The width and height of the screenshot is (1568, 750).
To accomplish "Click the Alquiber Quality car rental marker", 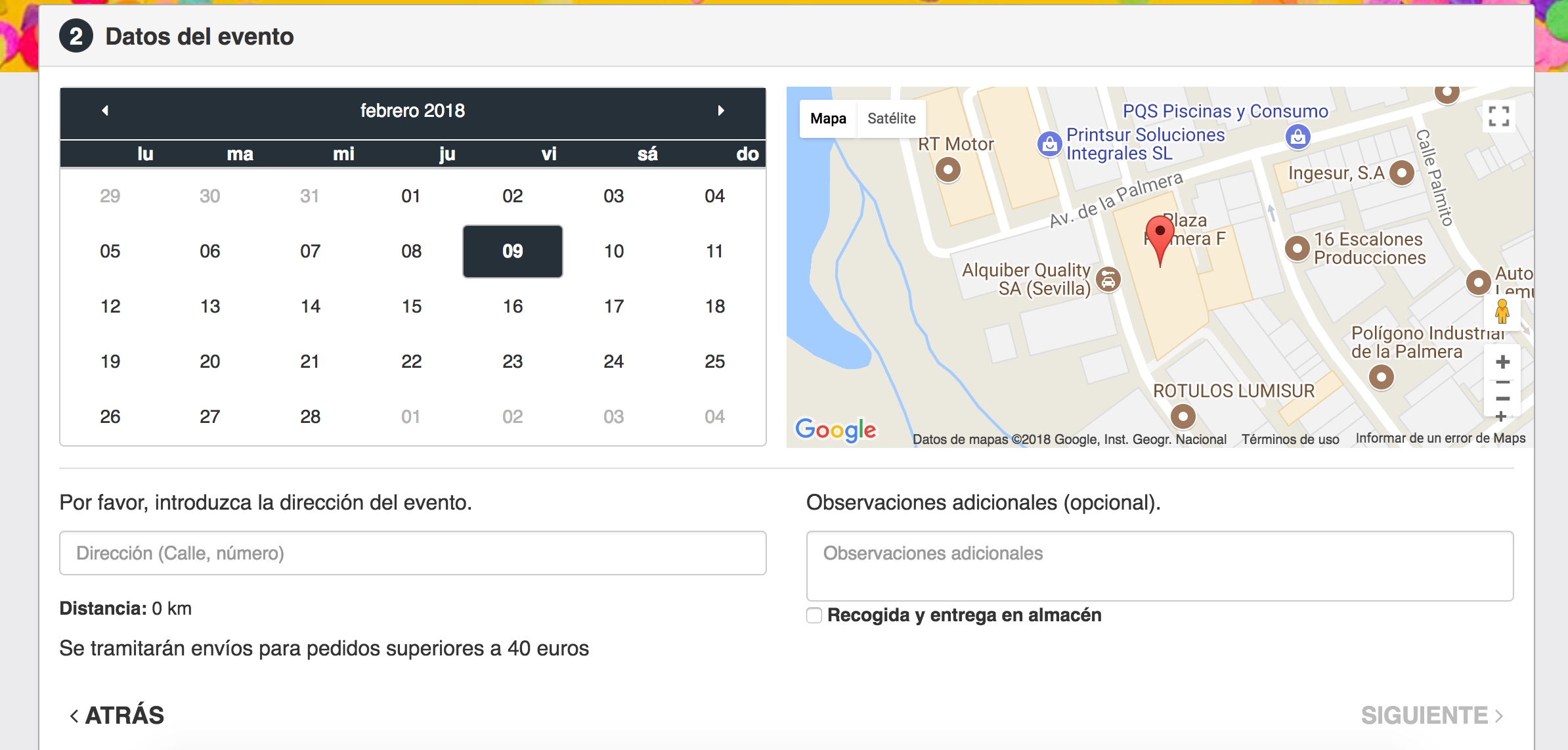I will [x=1108, y=280].
